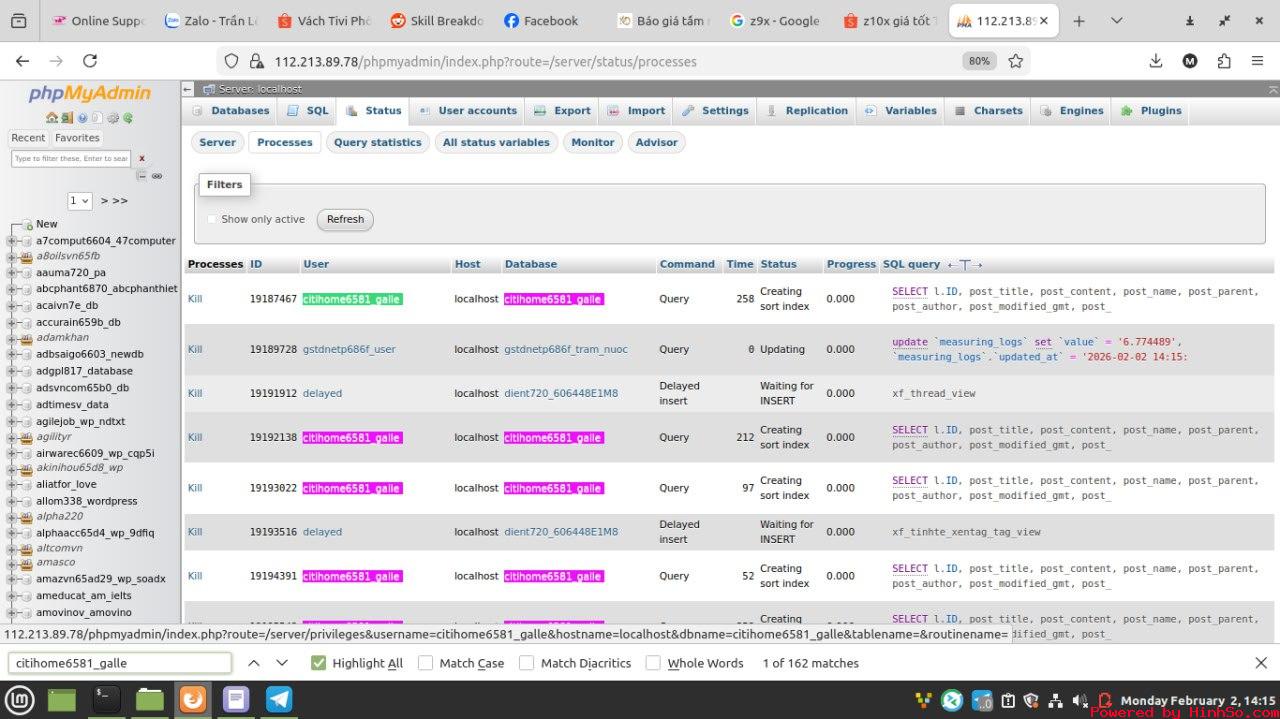Click the find-in-page search field

pyautogui.click(x=120, y=663)
